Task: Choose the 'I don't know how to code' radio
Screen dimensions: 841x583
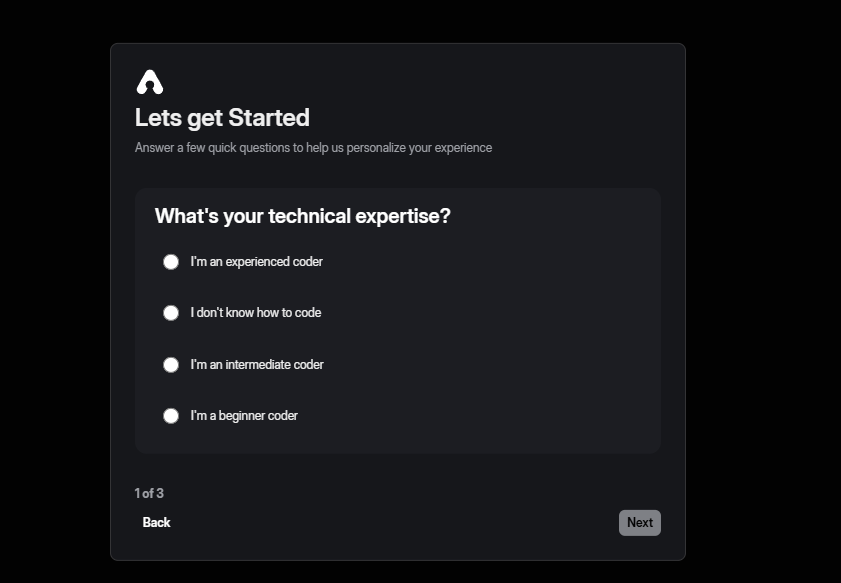Action: pos(171,313)
